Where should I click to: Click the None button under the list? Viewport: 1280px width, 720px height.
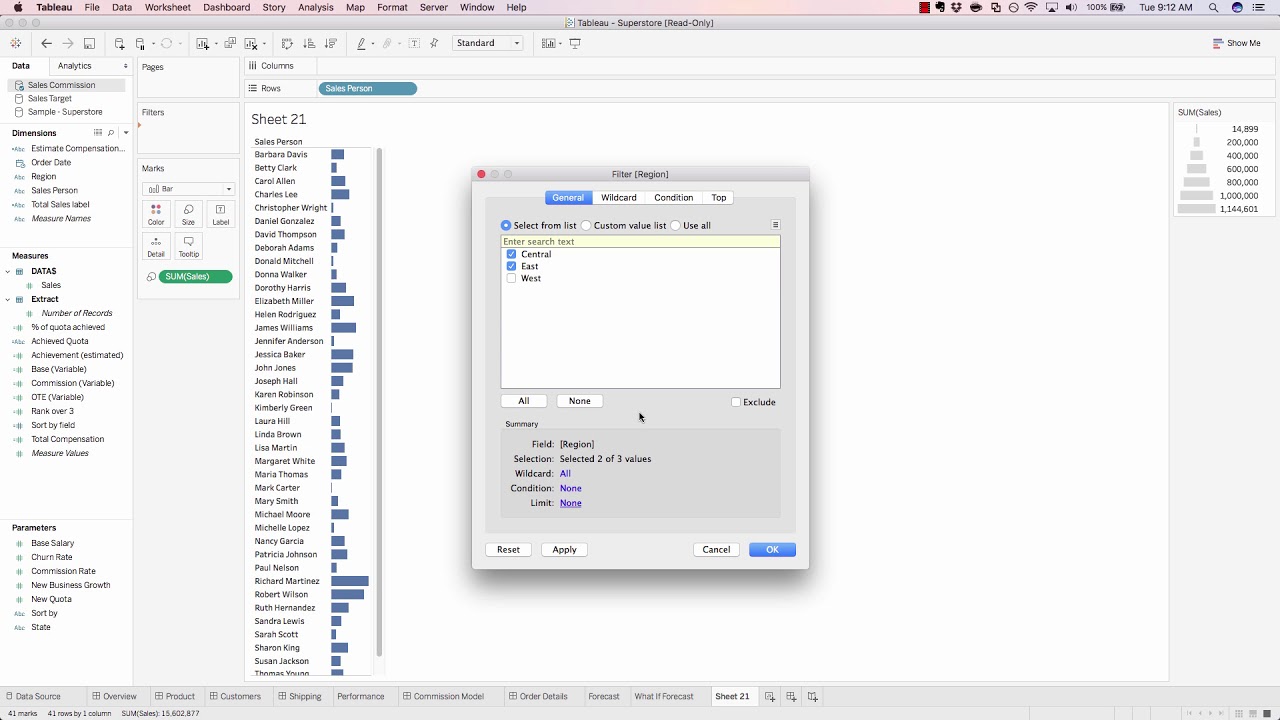[x=580, y=401]
